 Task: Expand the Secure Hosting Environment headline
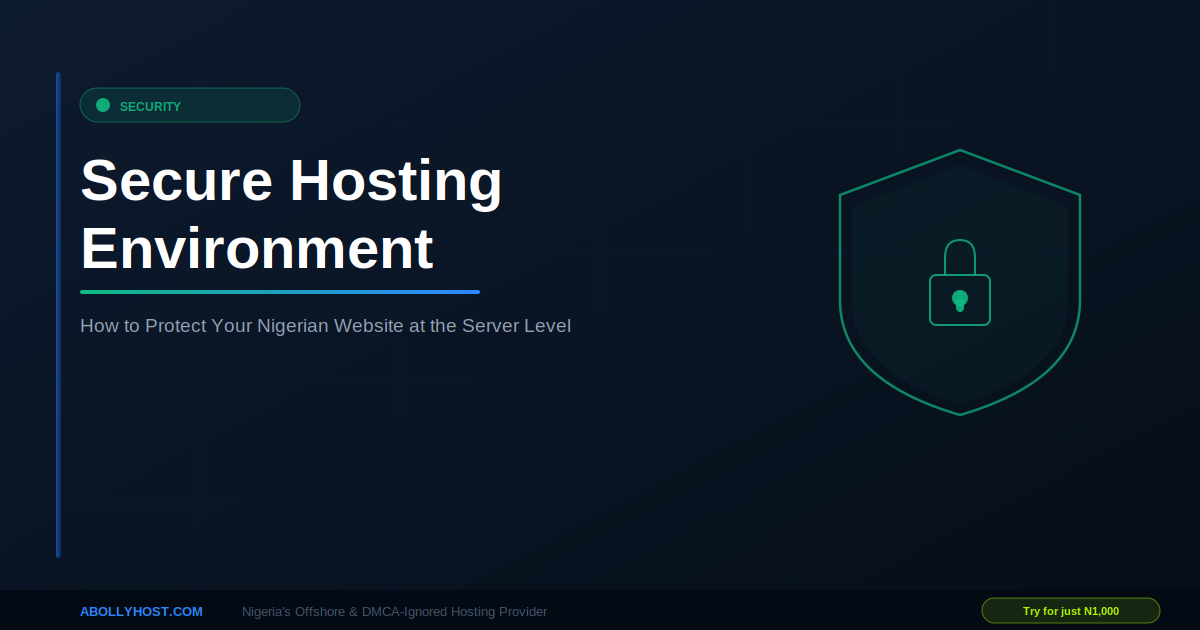[x=290, y=215]
